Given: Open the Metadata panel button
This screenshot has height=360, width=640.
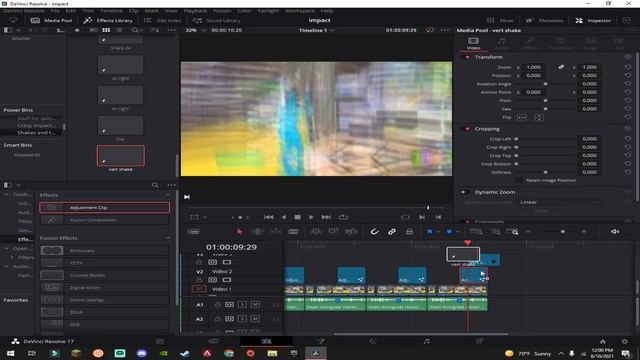Looking at the screenshot, I should [x=544, y=20].
